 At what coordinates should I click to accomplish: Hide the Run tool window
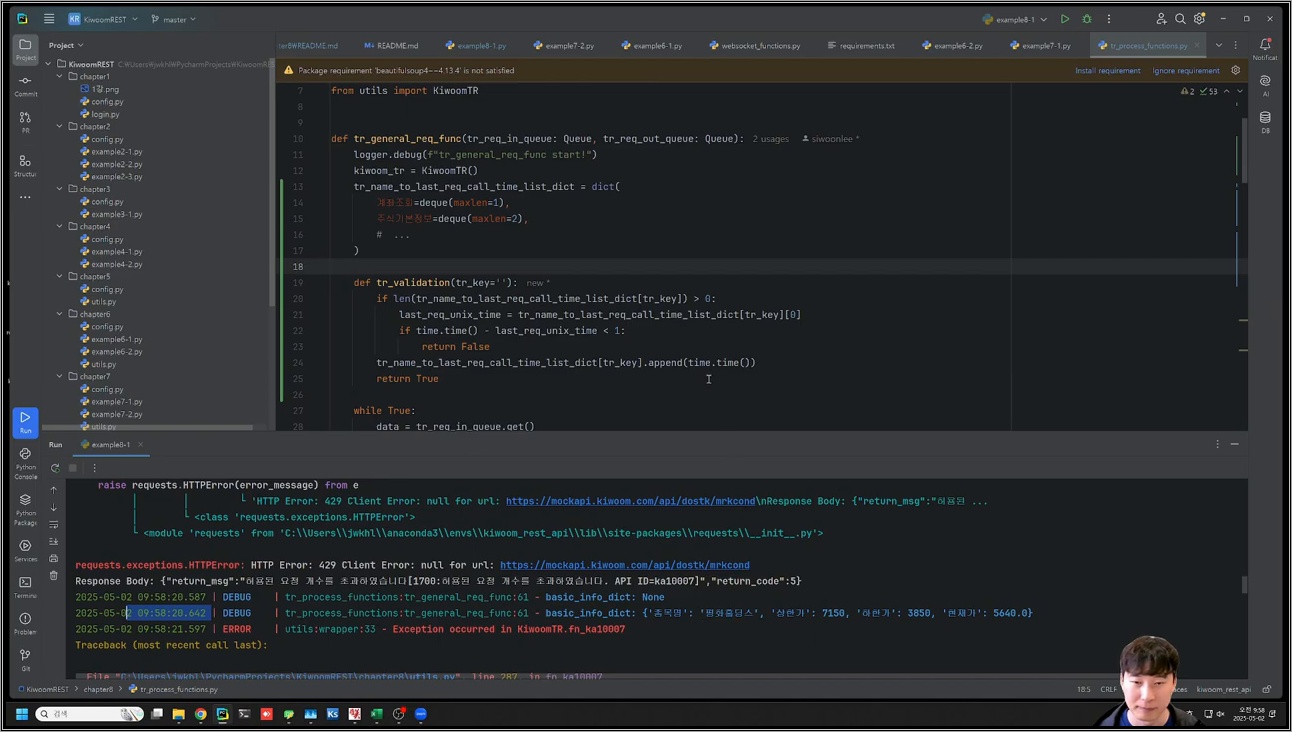1235,444
